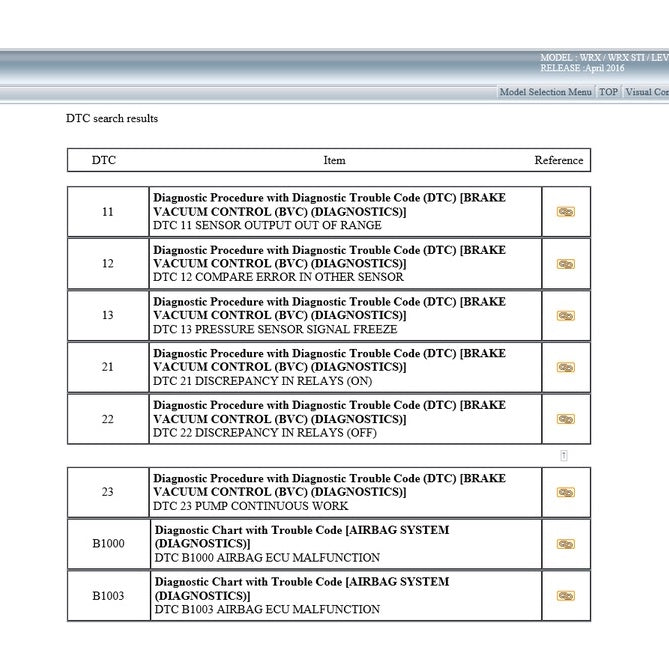This screenshot has width=669, height=669.
Task: Open DTC 22 relays (OFF) reference icon
Action: pos(565,420)
